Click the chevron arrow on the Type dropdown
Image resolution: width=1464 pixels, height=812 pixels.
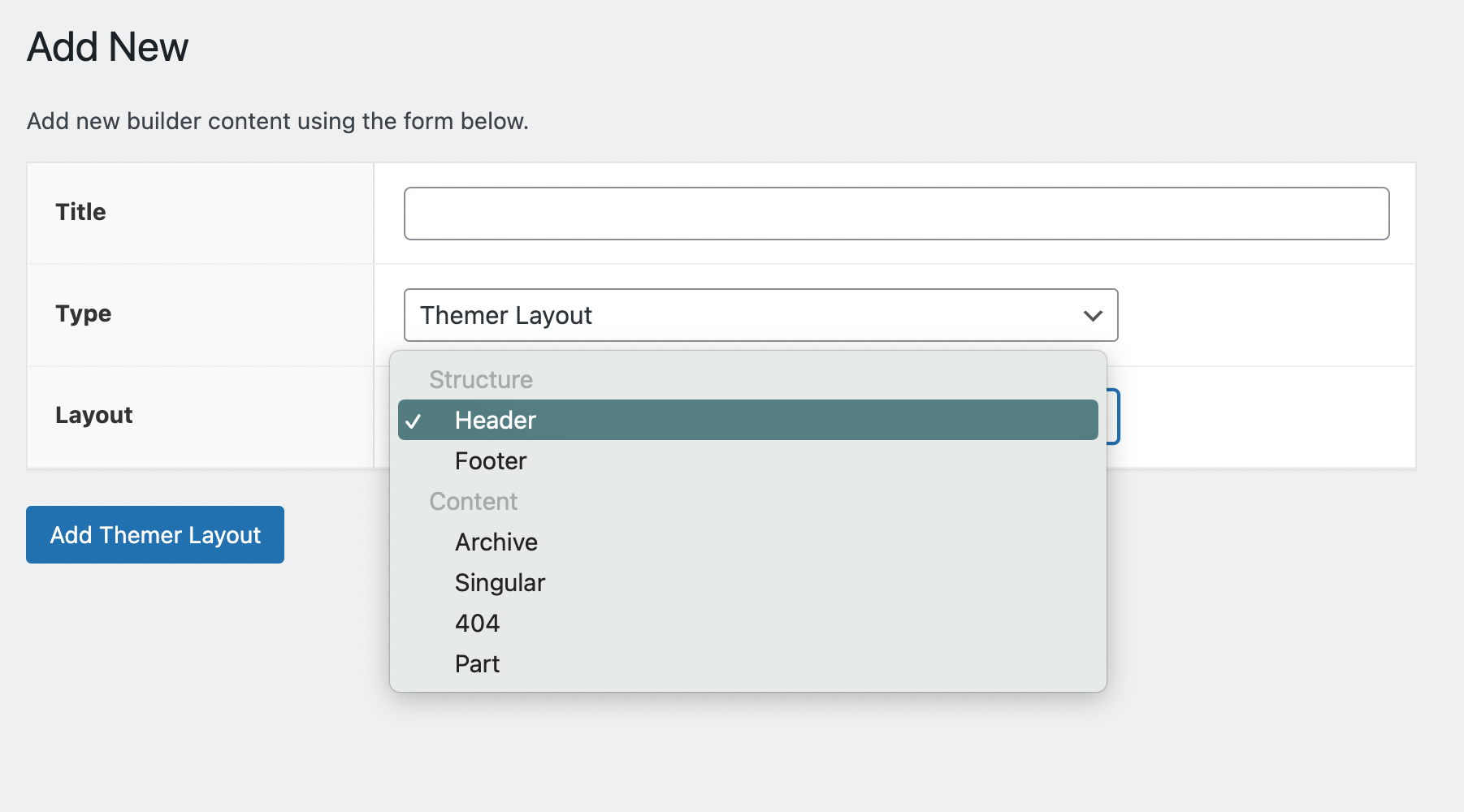click(x=1093, y=315)
